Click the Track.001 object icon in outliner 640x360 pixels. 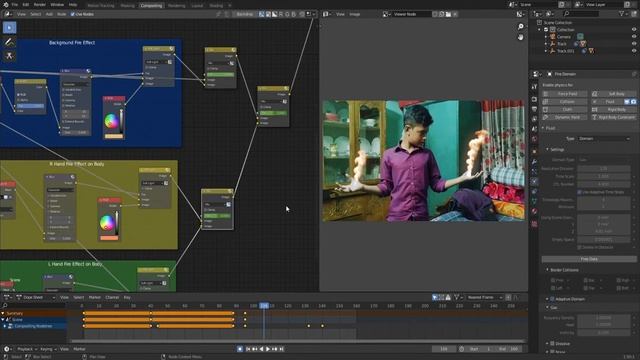tap(553, 51)
